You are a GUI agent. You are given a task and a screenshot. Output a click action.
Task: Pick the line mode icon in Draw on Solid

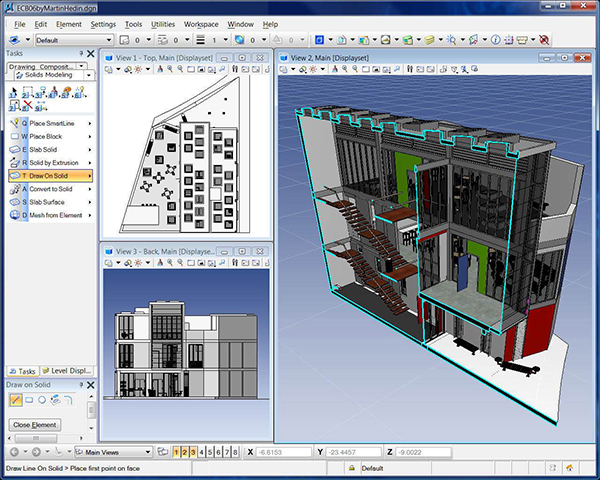click(x=16, y=400)
